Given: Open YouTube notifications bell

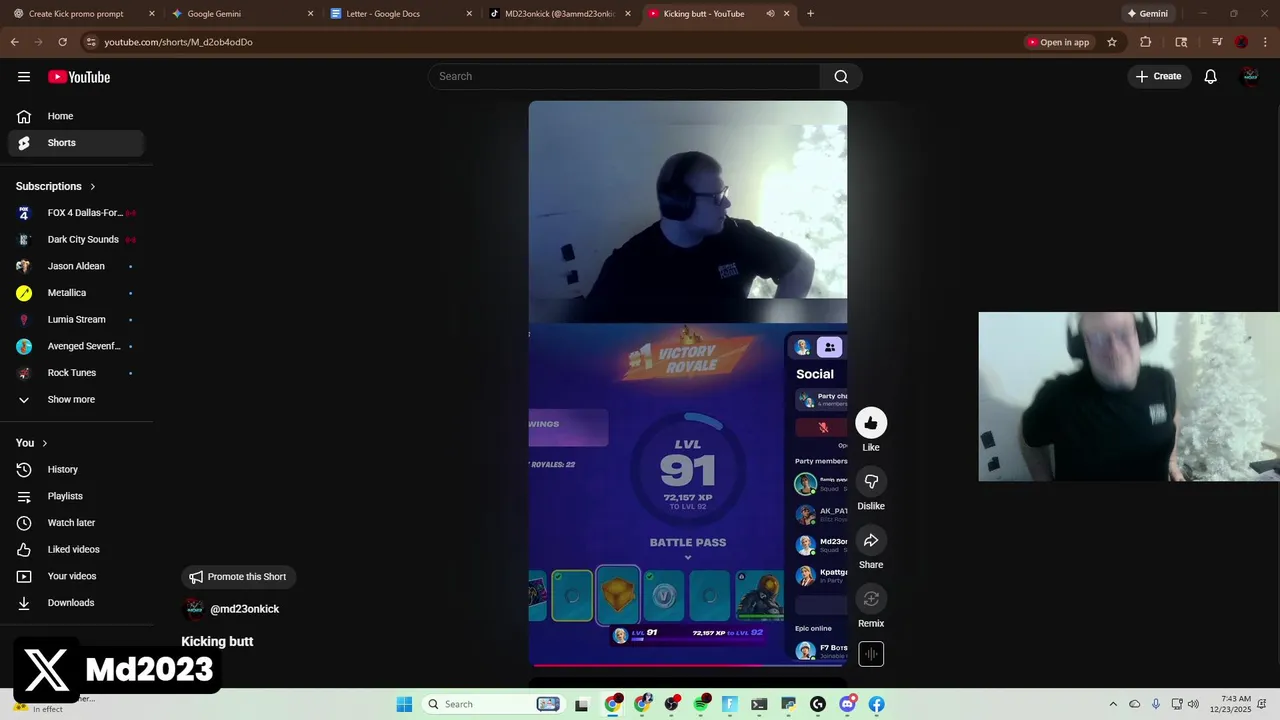Looking at the screenshot, I should click(x=1210, y=77).
